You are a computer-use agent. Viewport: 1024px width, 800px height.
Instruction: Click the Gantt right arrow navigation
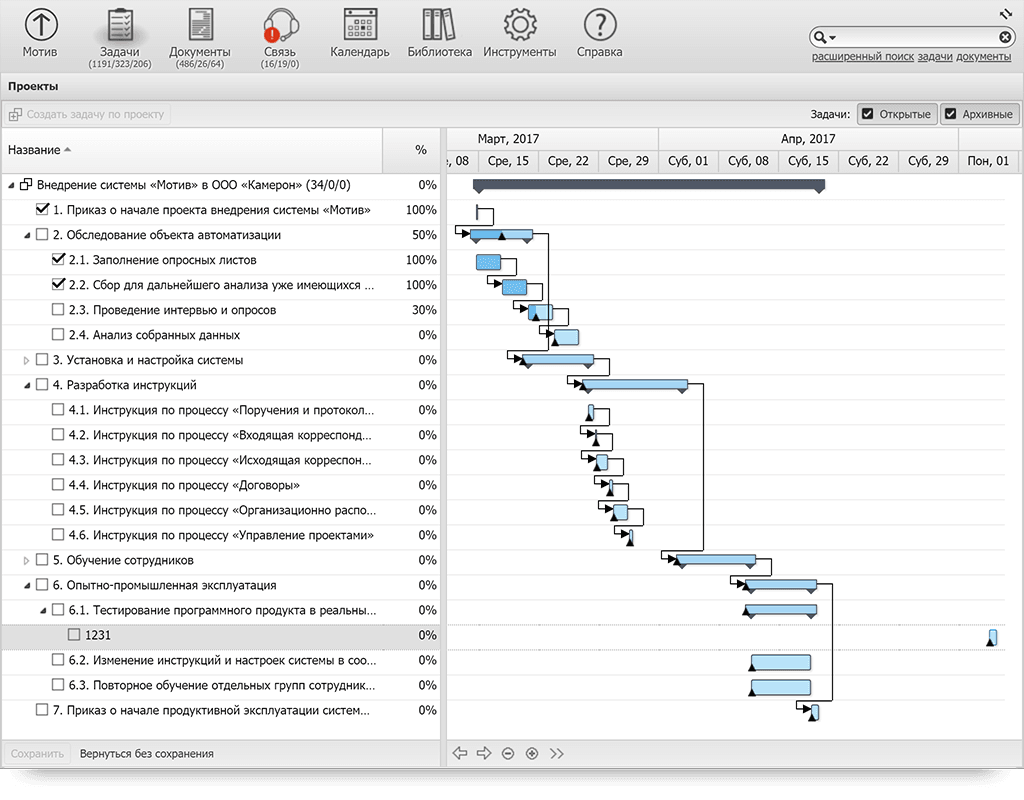(x=484, y=754)
